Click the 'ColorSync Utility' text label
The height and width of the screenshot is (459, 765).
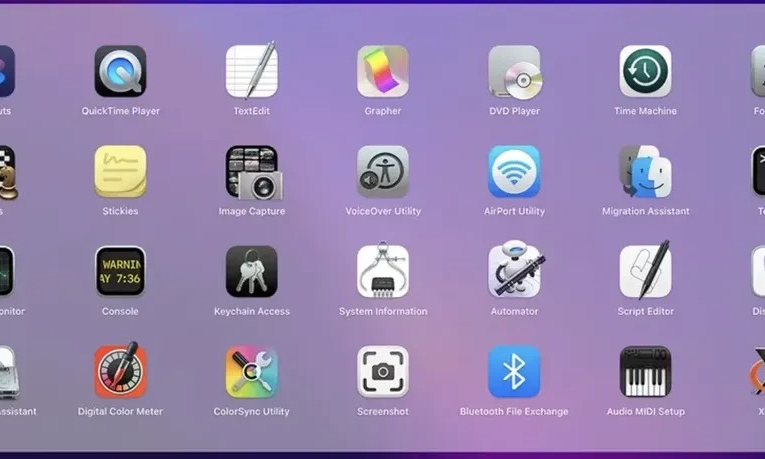(x=252, y=411)
